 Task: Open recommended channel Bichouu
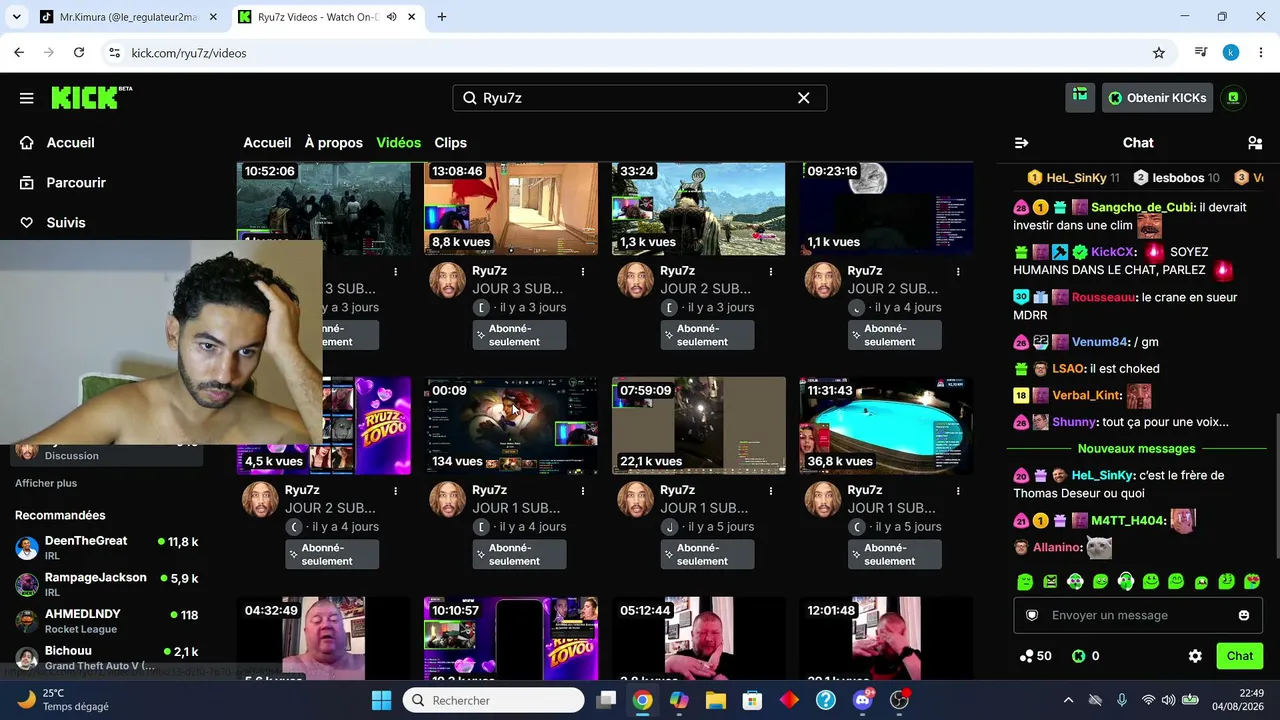(107, 657)
